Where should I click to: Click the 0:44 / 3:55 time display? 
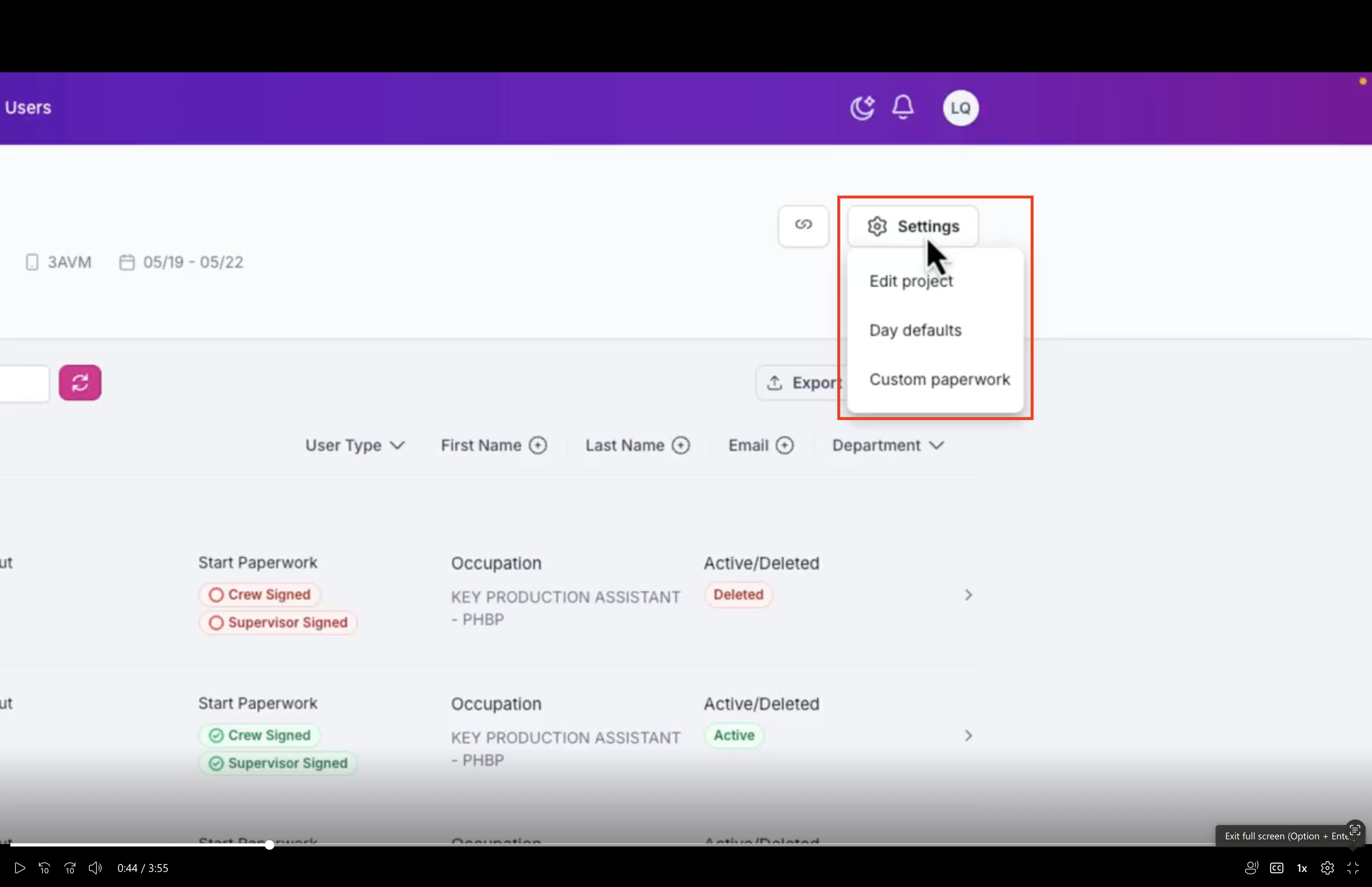pyautogui.click(x=143, y=868)
